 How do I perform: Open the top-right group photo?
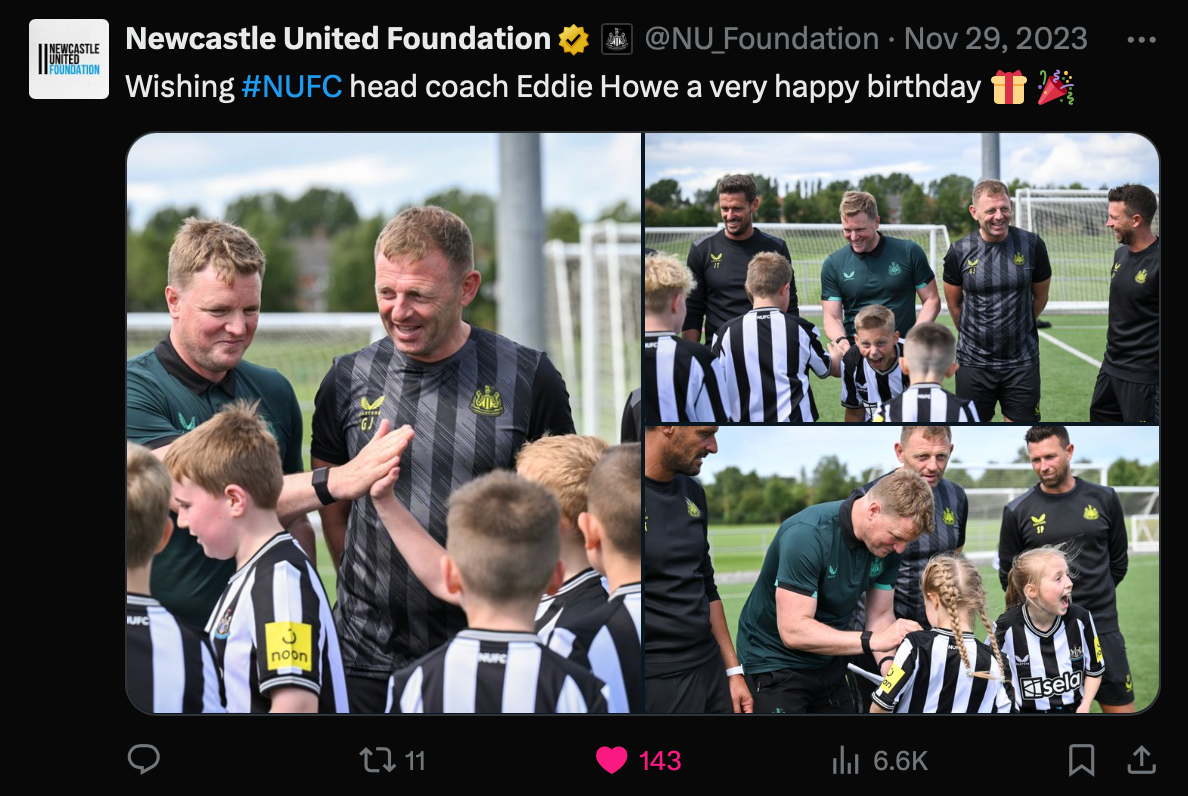coord(902,277)
